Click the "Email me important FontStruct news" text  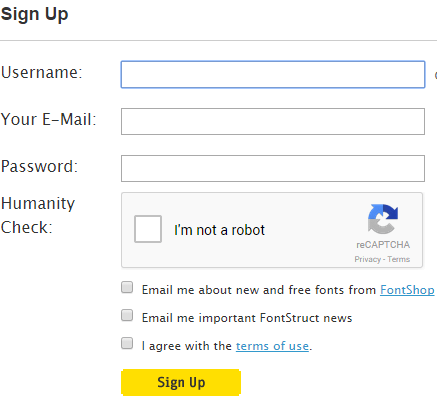(x=247, y=318)
